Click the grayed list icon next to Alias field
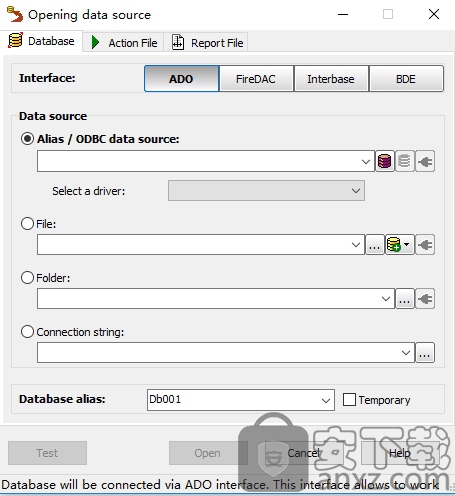This screenshot has height=496, width=455. coord(405,161)
